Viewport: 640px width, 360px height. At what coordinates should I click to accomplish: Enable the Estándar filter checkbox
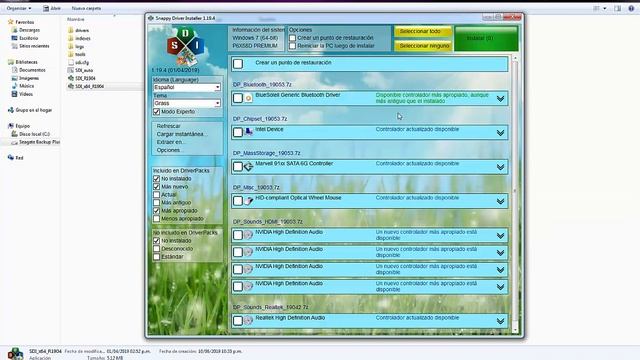coord(156,257)
